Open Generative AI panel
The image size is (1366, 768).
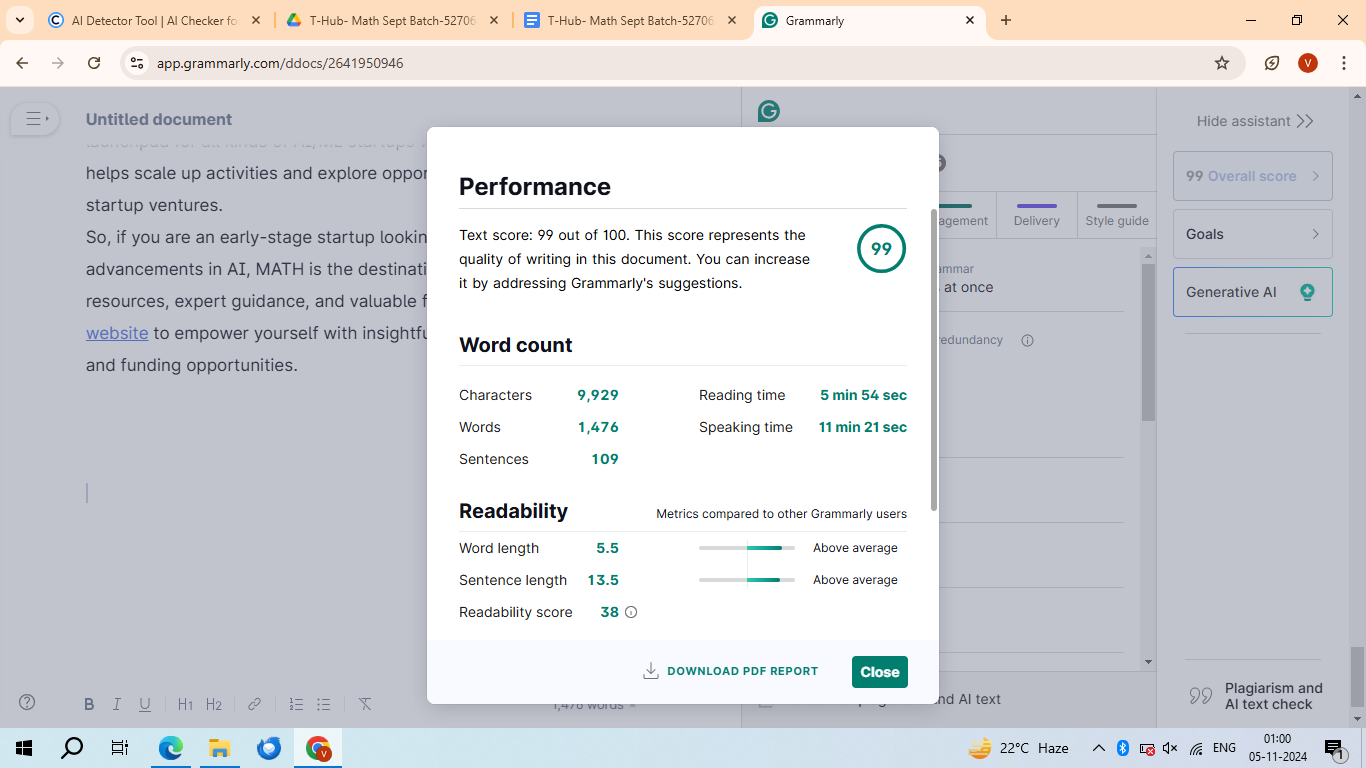coord(1252,292)
